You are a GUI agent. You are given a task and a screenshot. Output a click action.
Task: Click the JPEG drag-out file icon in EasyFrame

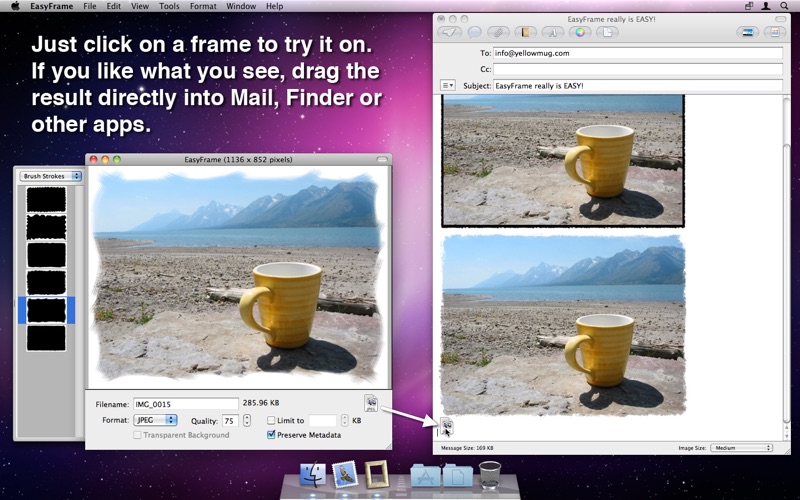pyautogui.click(x=371, y=404)
